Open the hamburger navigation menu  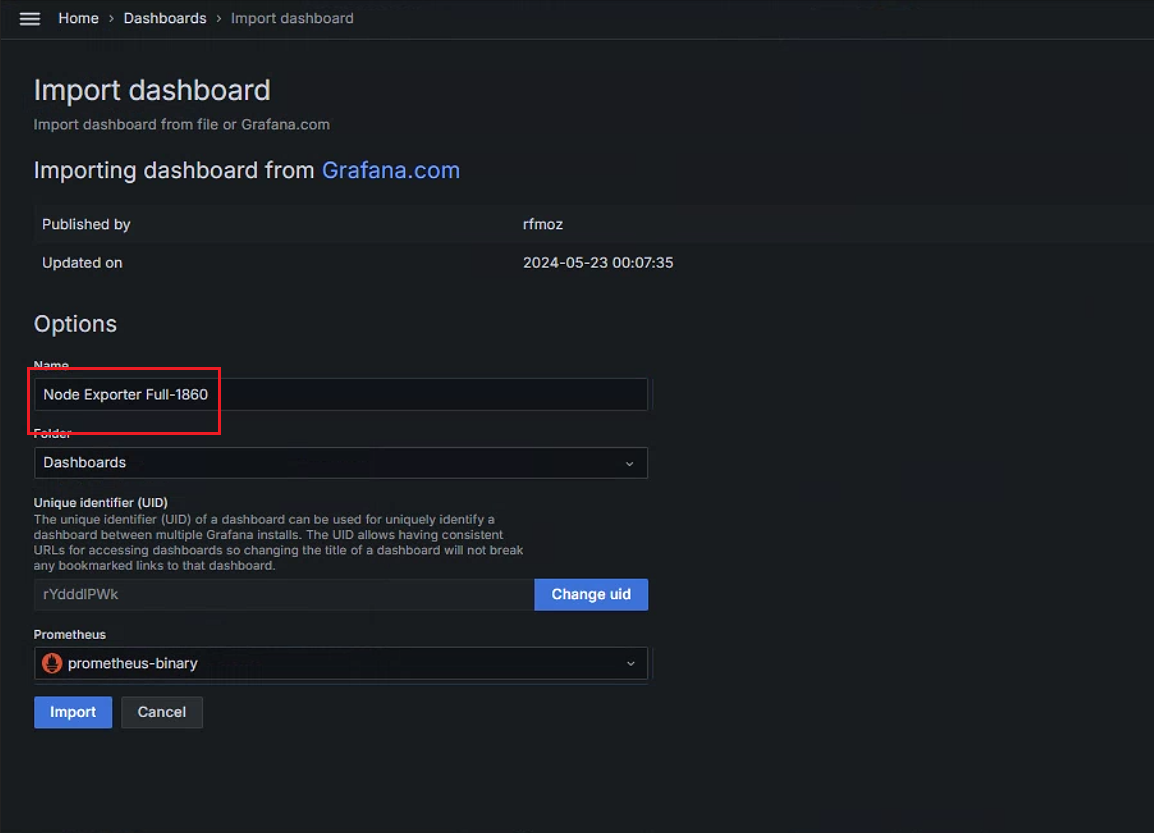(29, 18)
